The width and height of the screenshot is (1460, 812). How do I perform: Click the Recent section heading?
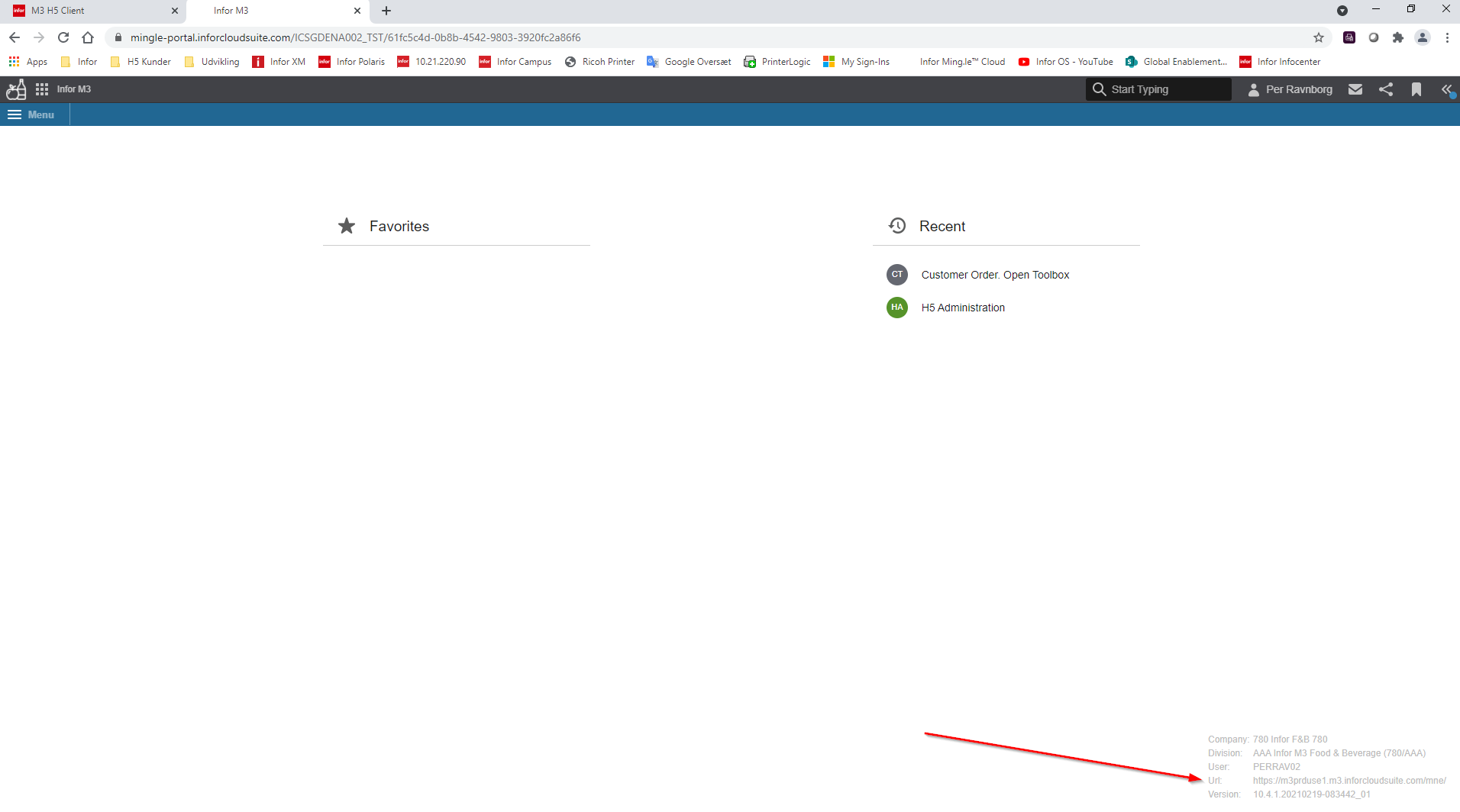coord(942,227)
